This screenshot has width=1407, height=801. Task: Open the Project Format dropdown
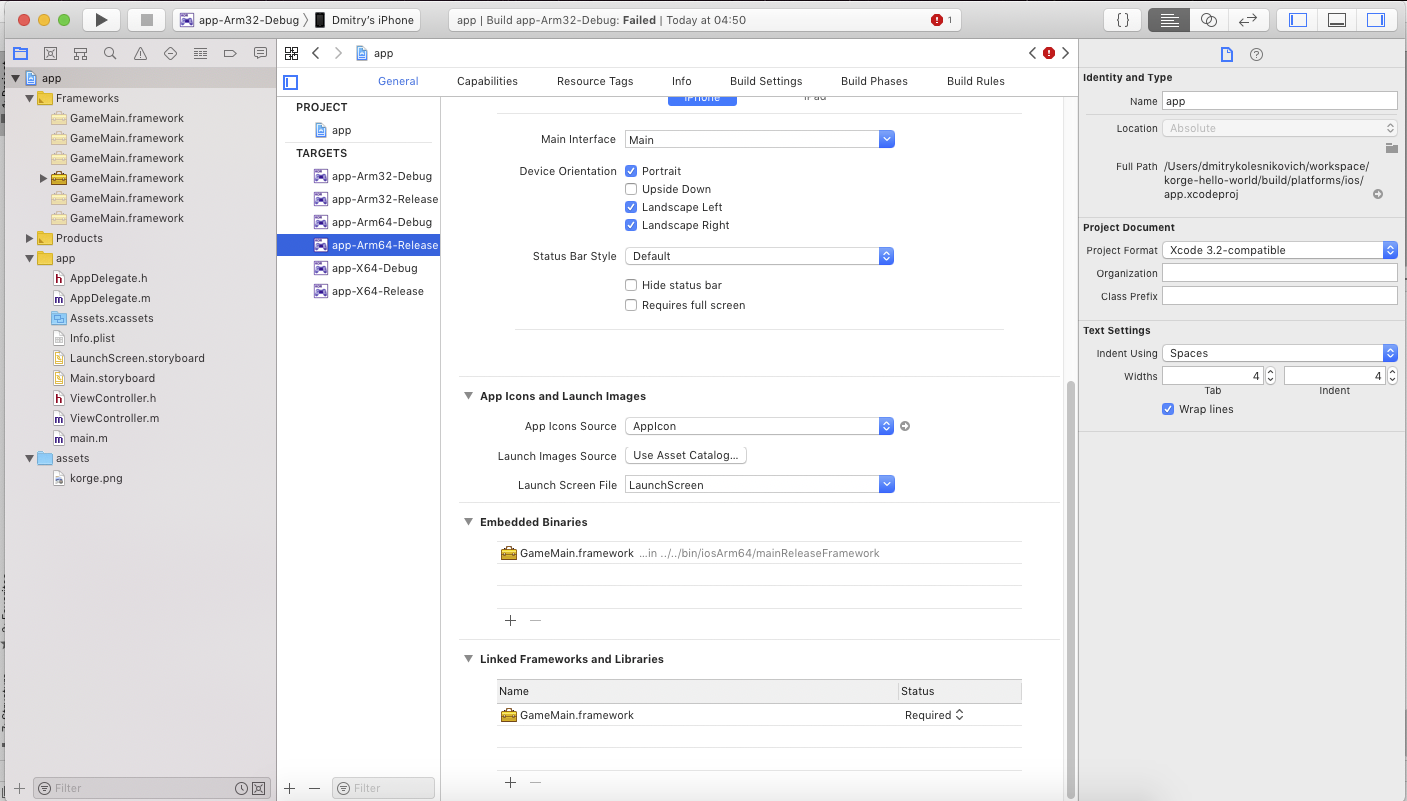pyautogui.click(x=1280, y=250)
